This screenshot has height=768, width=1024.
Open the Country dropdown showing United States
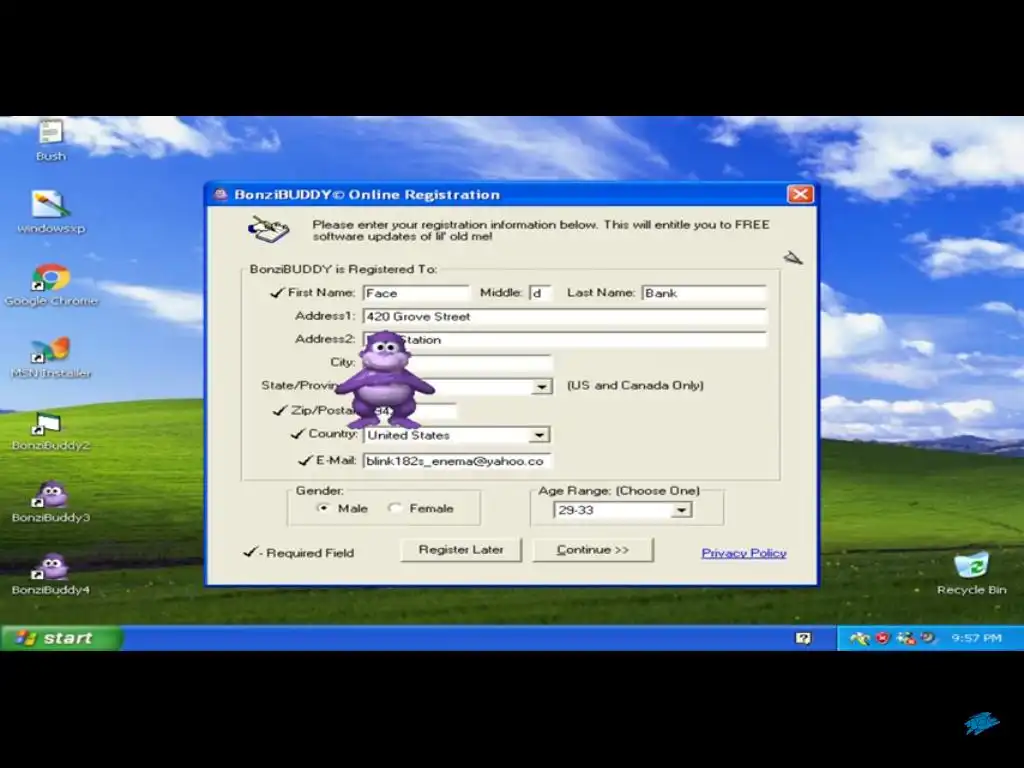[539, 435]
